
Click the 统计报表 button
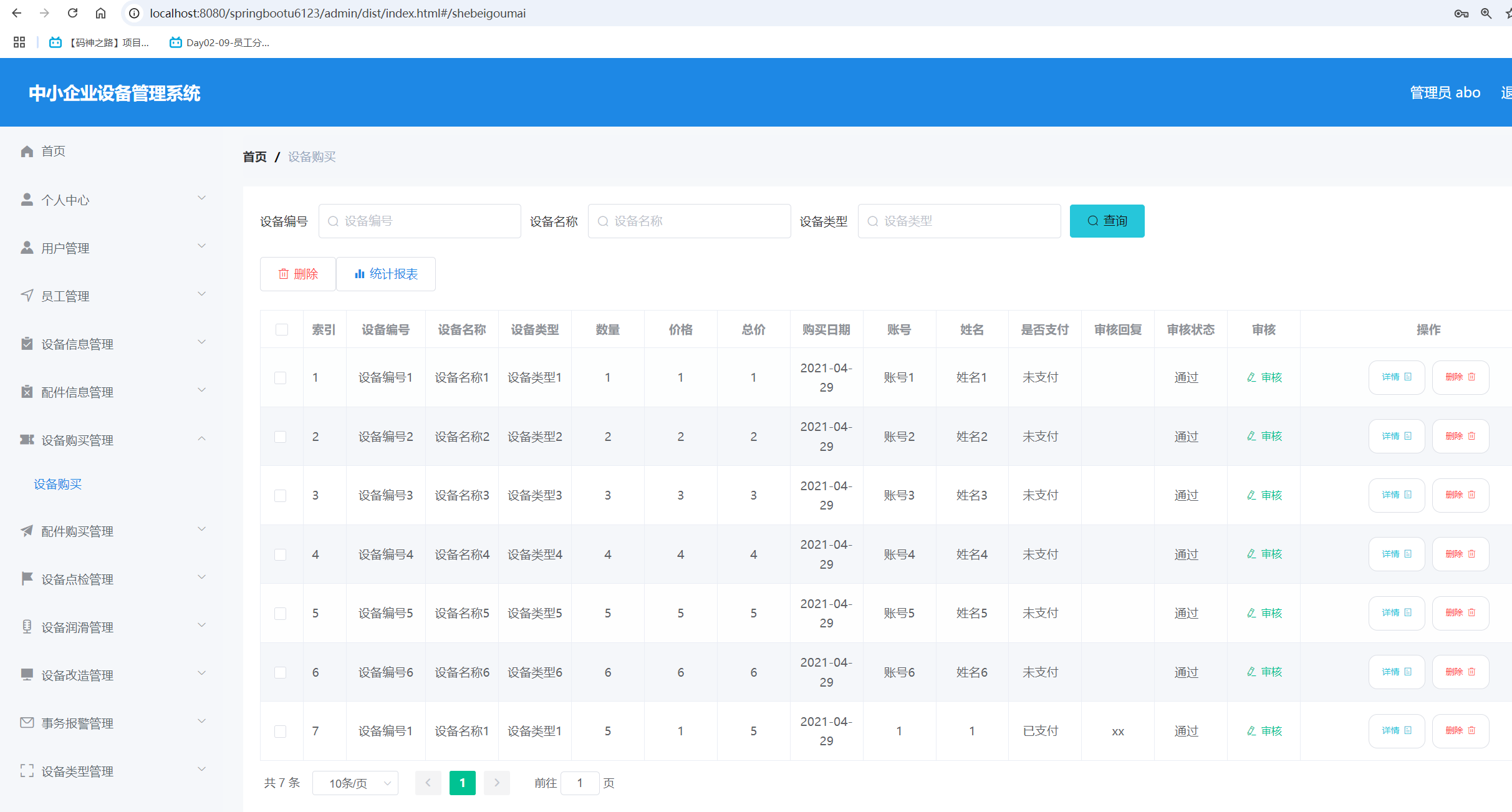tap(386, 274)
